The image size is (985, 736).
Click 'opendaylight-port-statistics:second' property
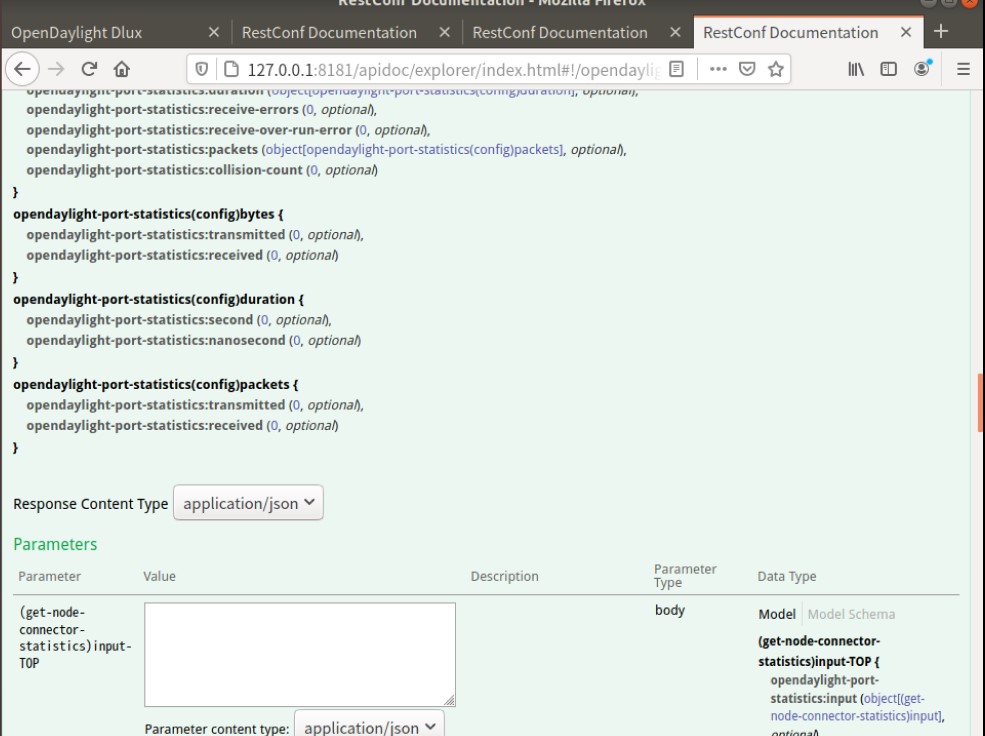coord(139,320)
